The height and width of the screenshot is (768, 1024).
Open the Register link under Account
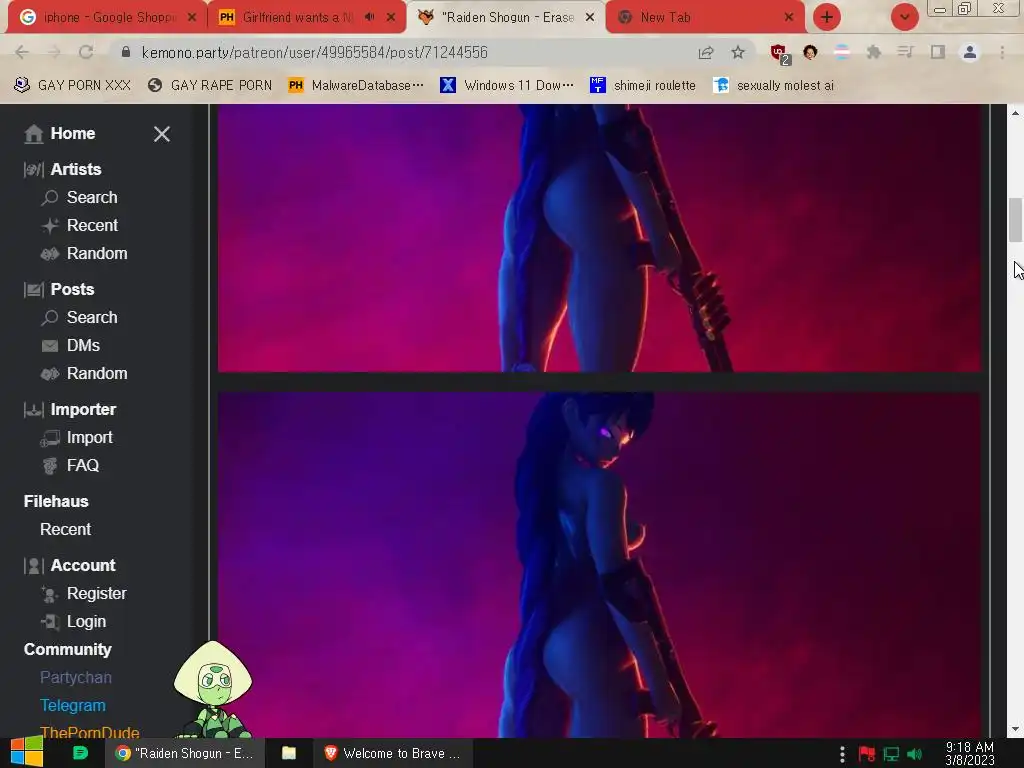97,594
